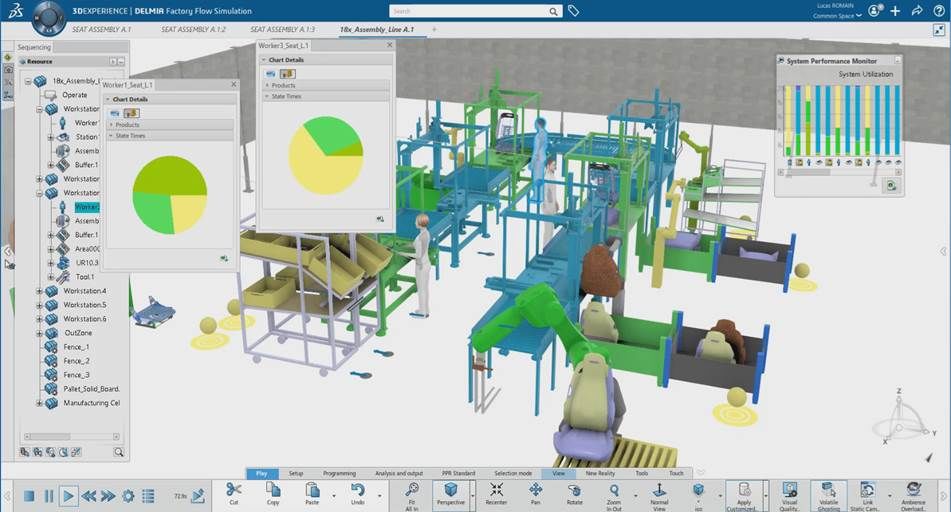Click the Apply Customized view tool

[744, 495]
